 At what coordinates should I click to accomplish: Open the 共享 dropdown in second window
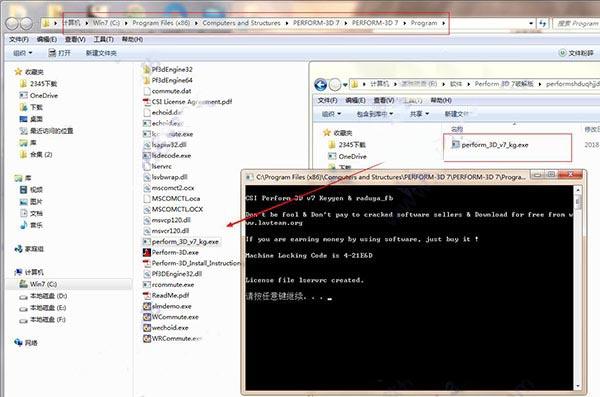419,114
